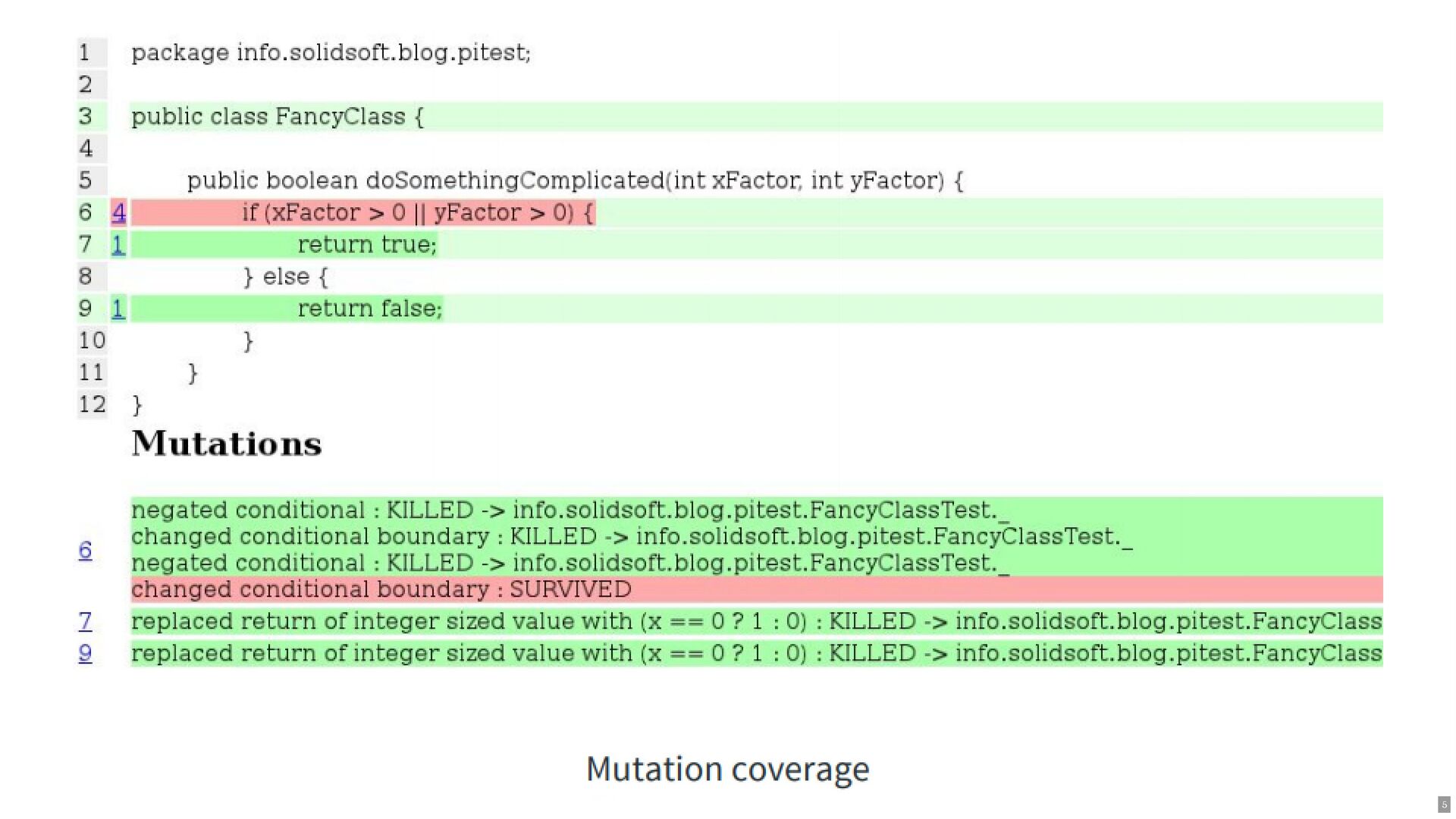The width and height of the screenshot is (1456, 819).
Task: Click the "return false;" statement
Action: [369, 309]
